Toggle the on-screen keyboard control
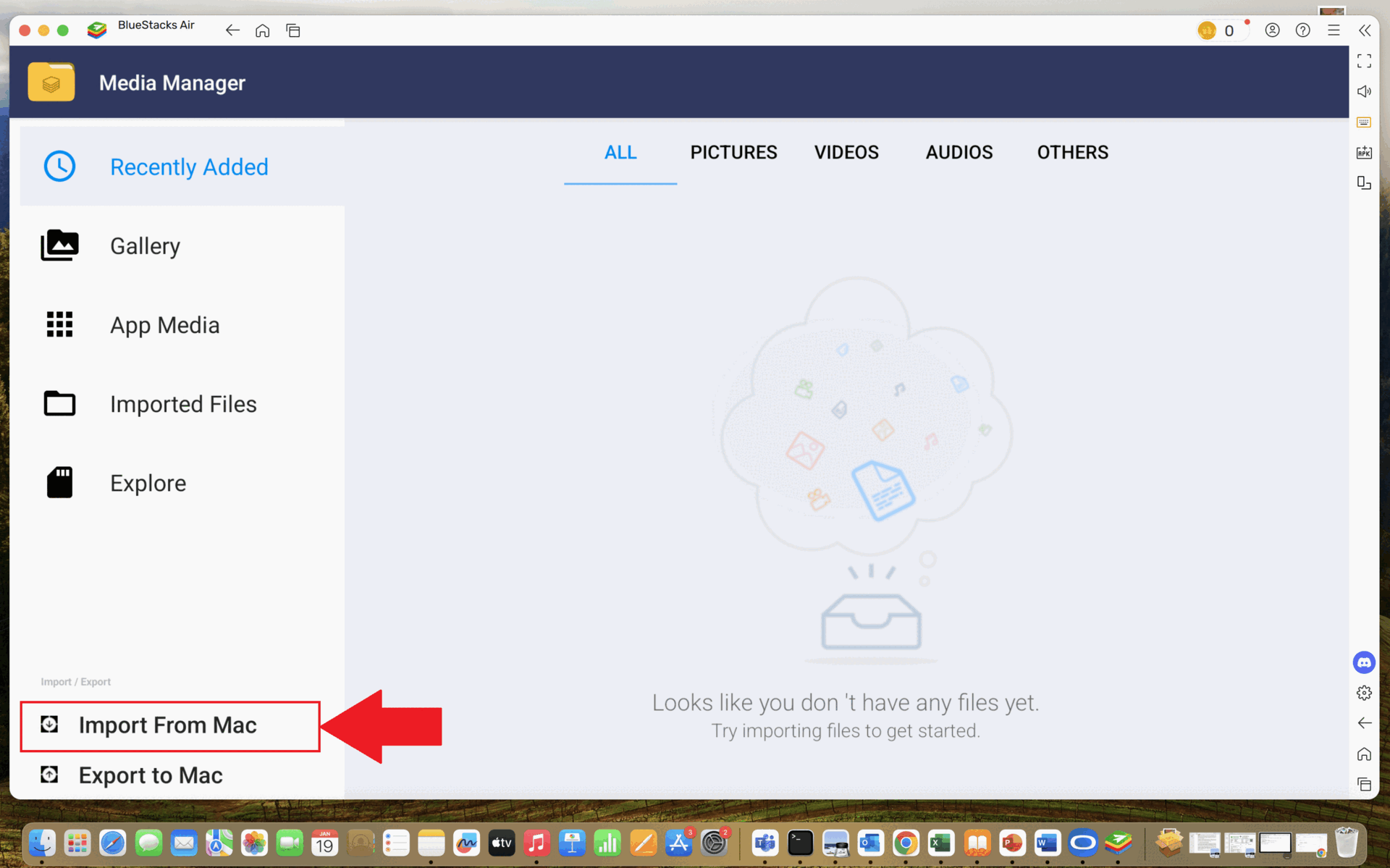 coord(1364,122)
